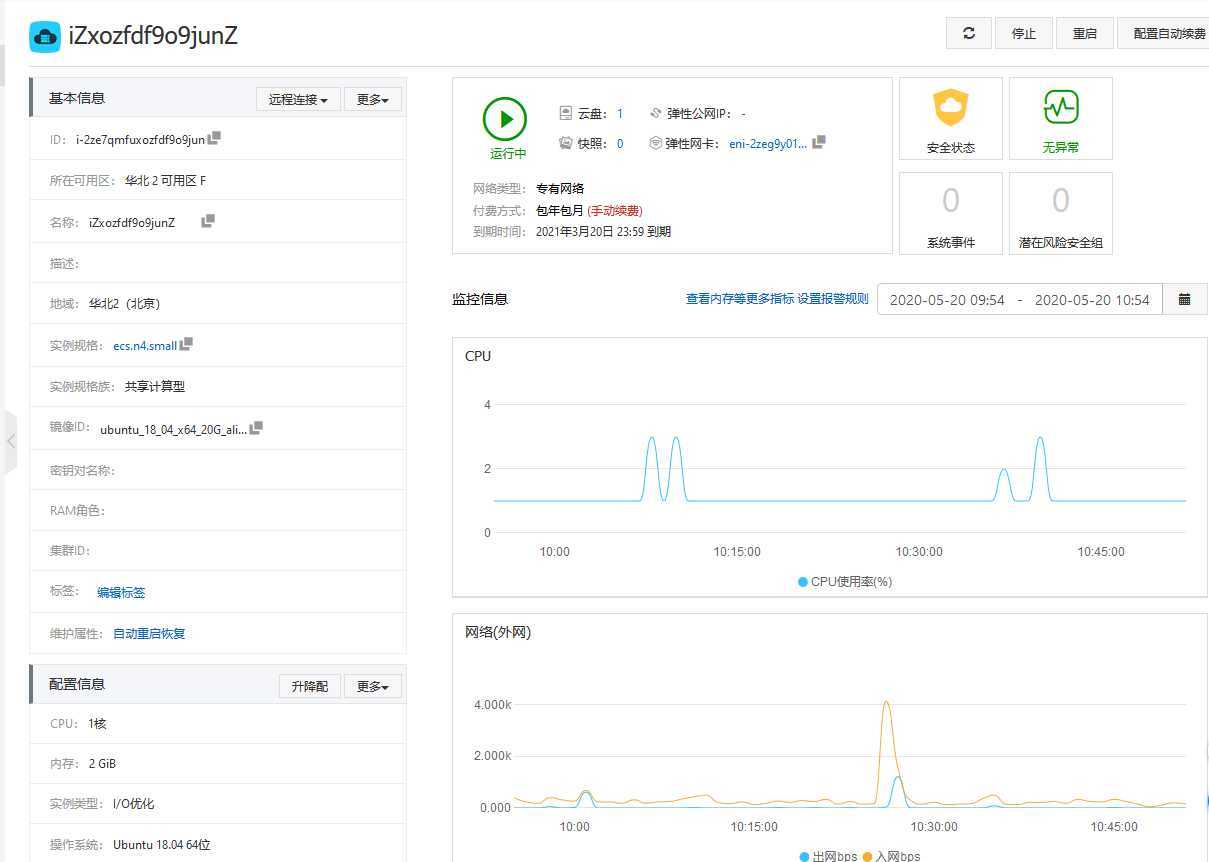Click the snapshot icon
Screen dimensions: 1209x862
pyautogui.click(x=566, y=143)
